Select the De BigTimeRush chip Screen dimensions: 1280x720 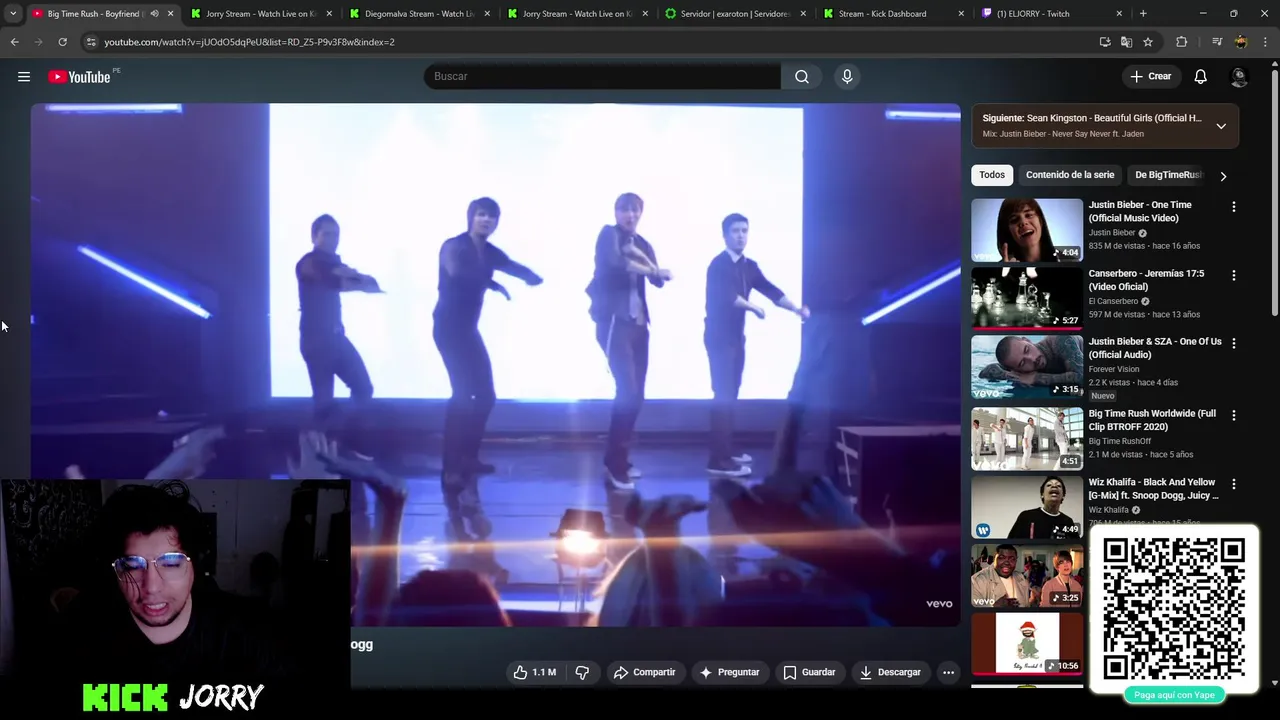(1168, 175)
